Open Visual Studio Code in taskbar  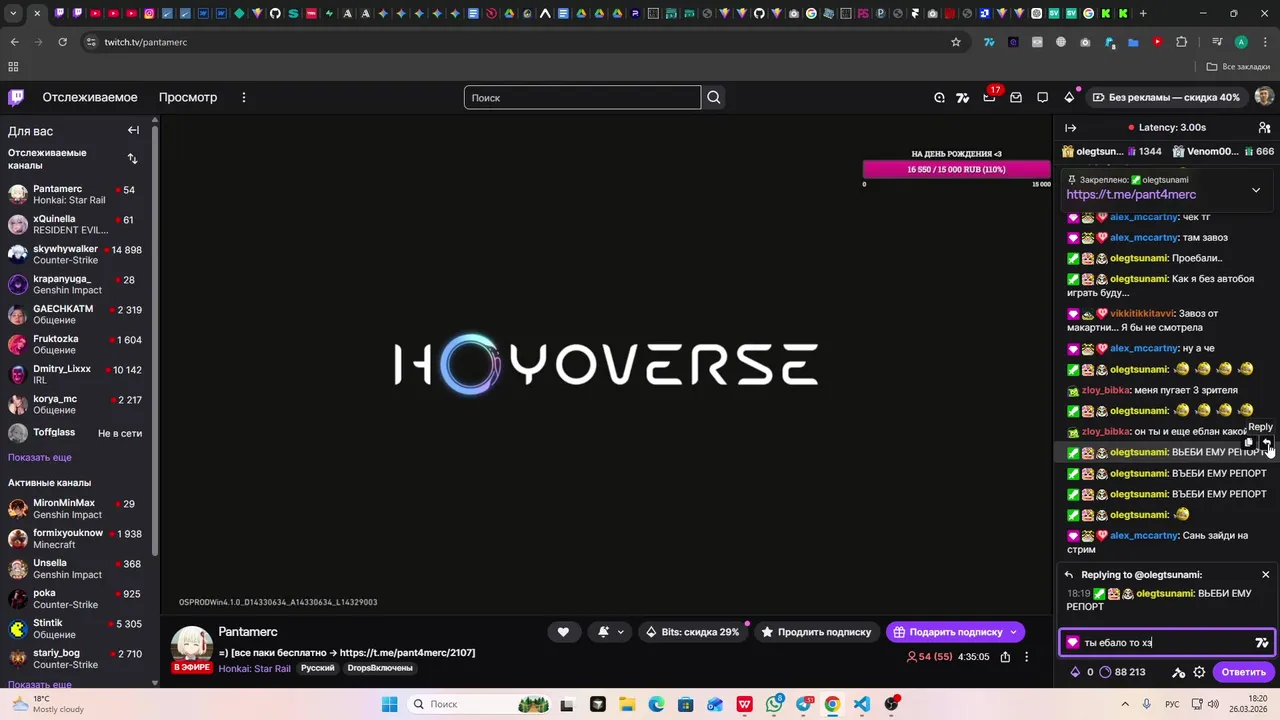pos(861,704)
